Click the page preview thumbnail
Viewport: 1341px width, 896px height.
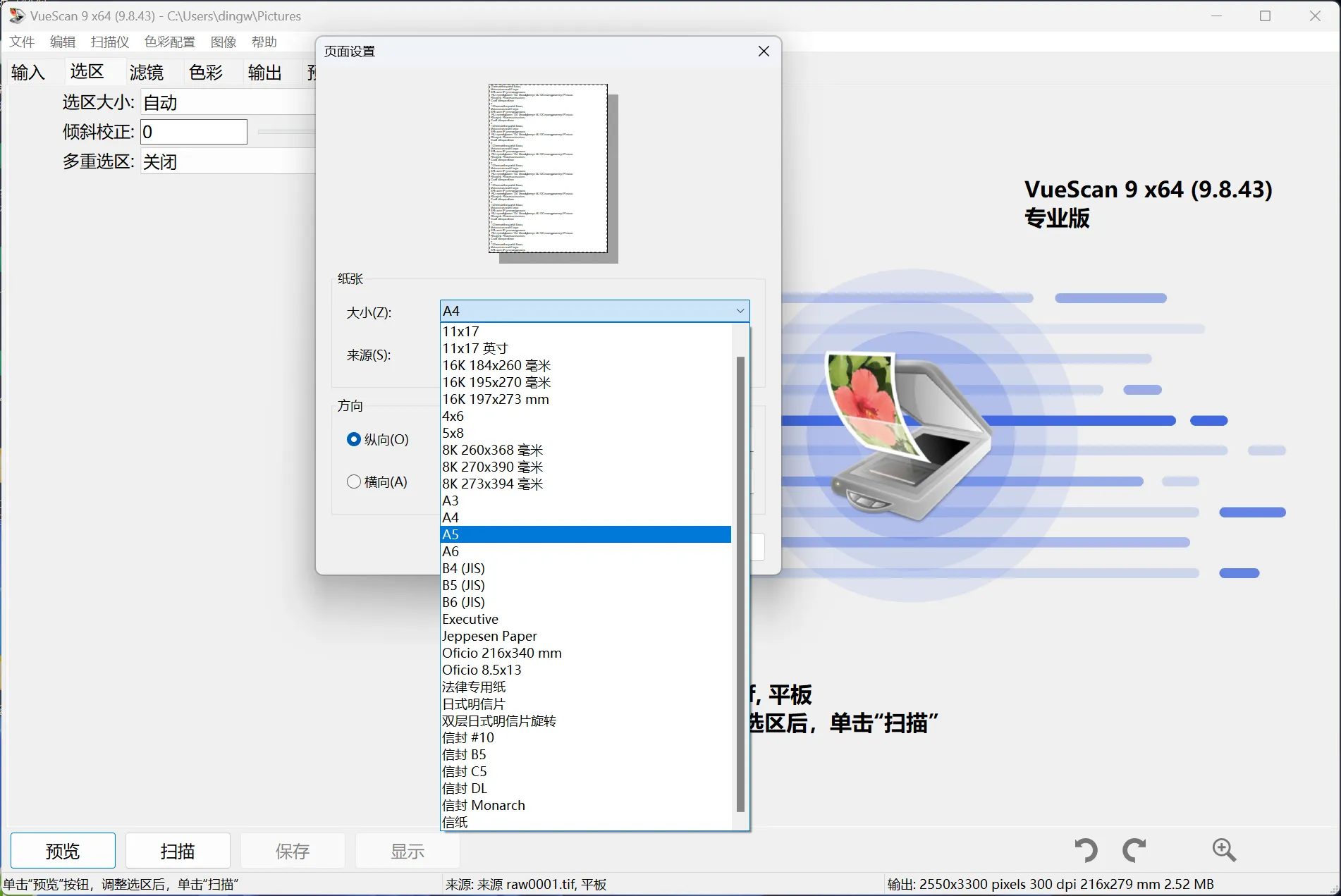pyautogui.click(x=549, y=168)
